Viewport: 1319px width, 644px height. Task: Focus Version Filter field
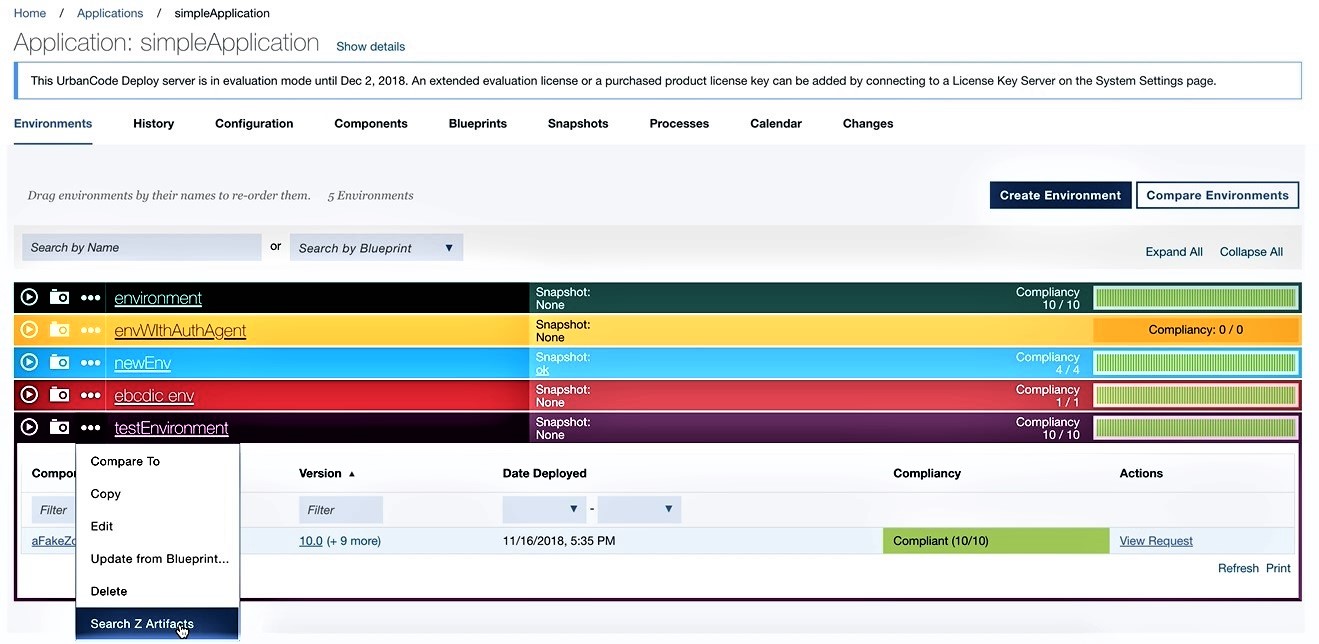pos(341,509)
